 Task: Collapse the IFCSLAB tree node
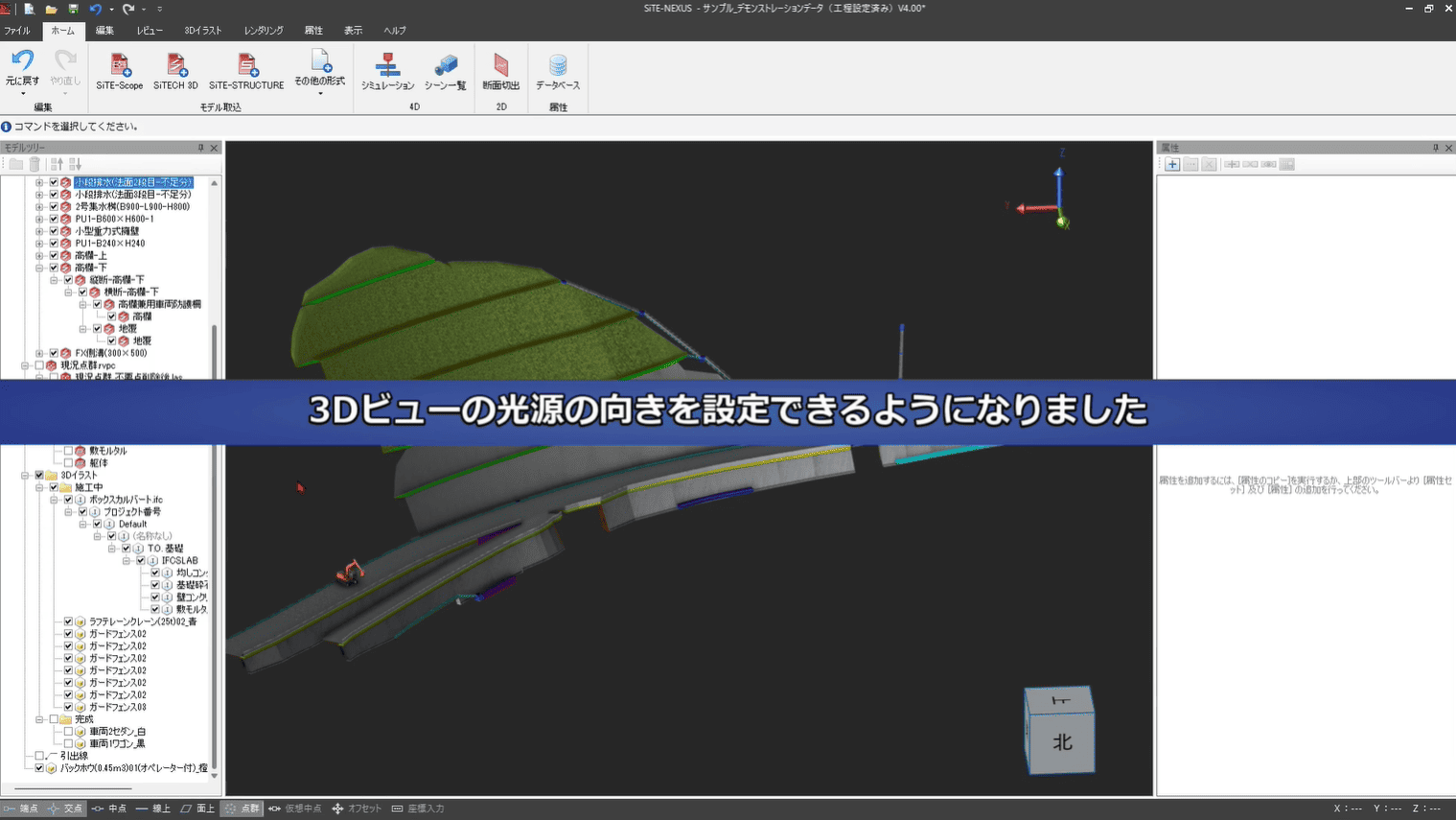coord(126,560)
